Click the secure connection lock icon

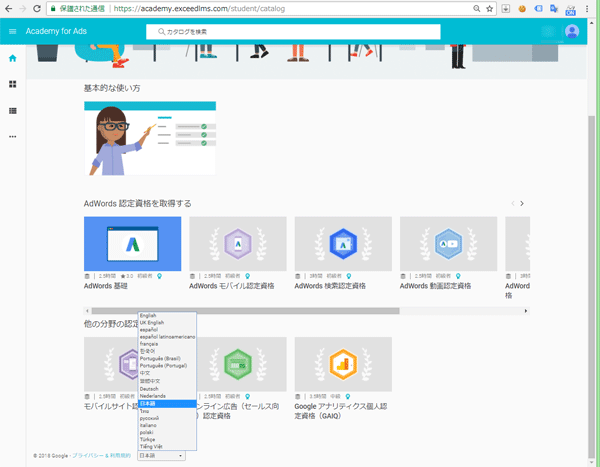point(53,8)
